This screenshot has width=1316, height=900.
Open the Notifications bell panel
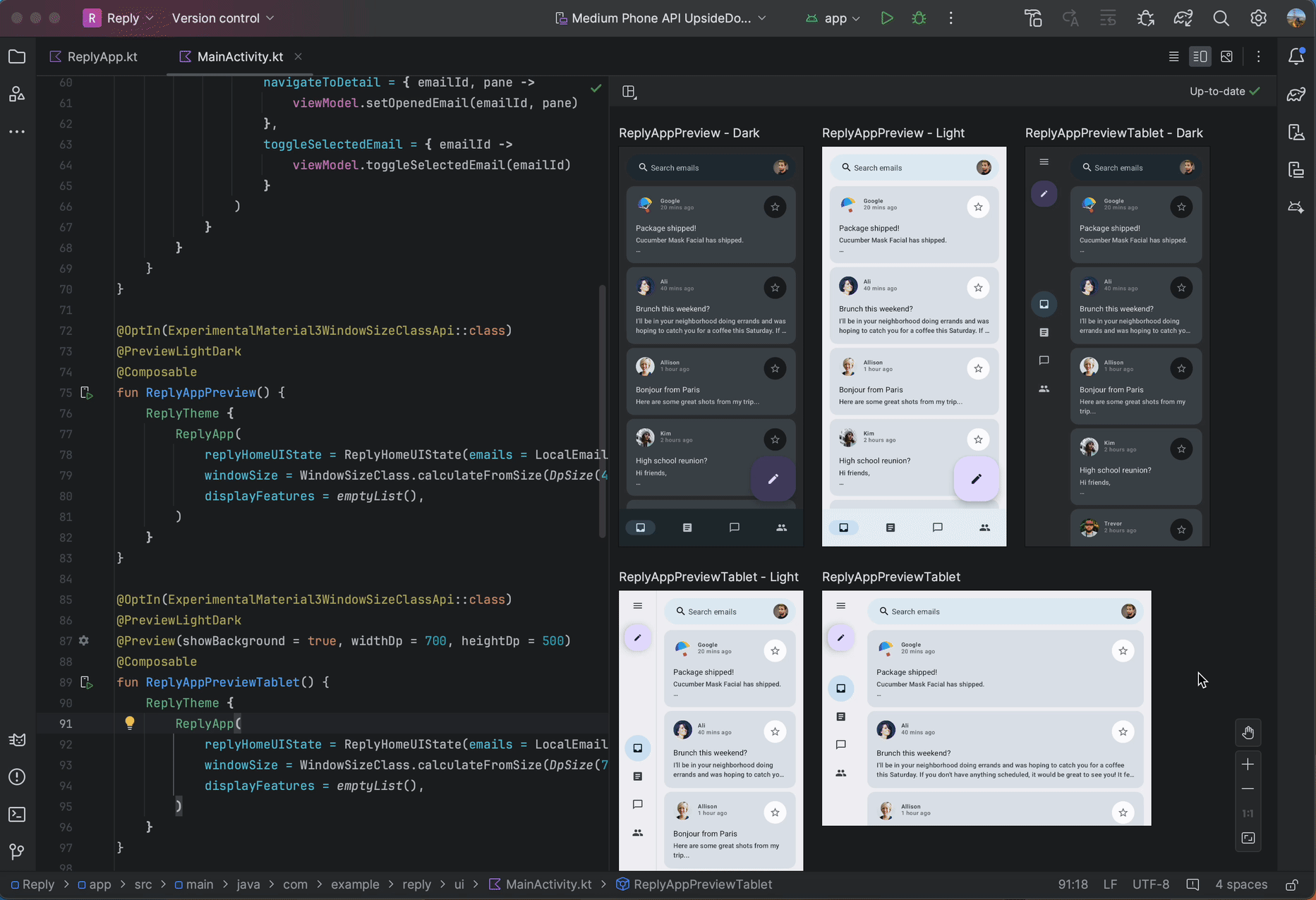1296,56
